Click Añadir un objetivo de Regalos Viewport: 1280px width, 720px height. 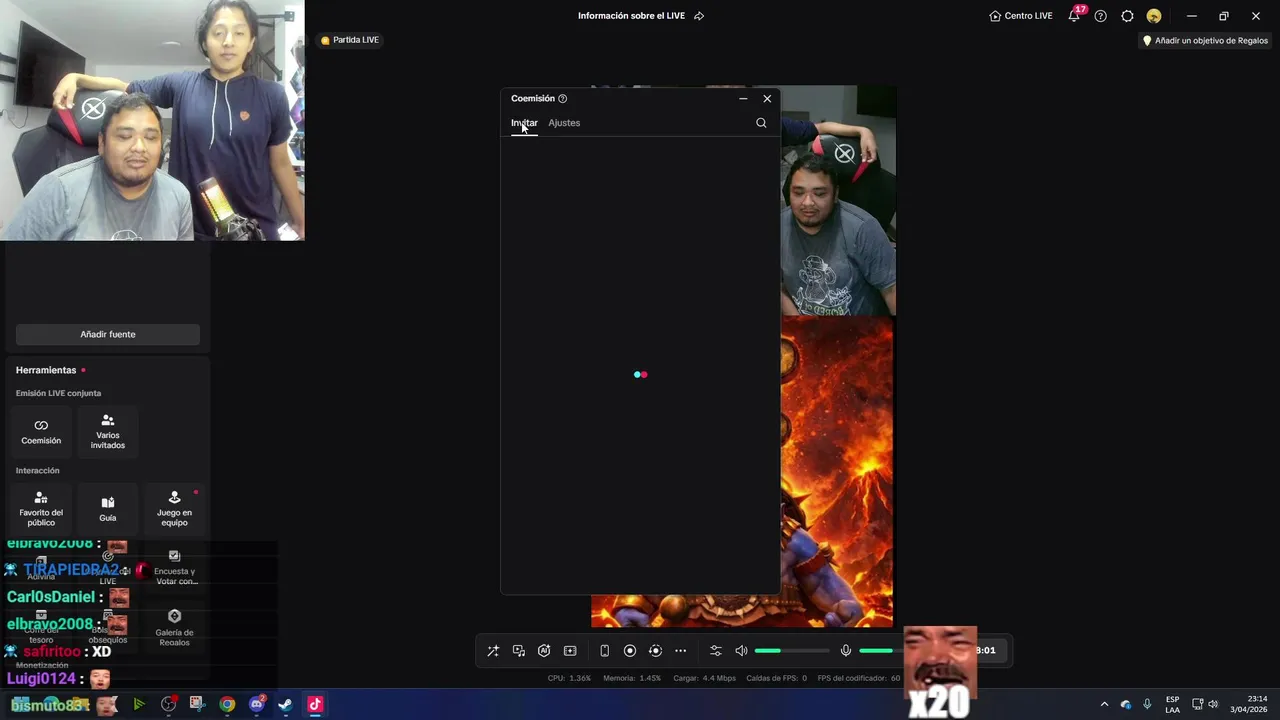[1205, 41]
